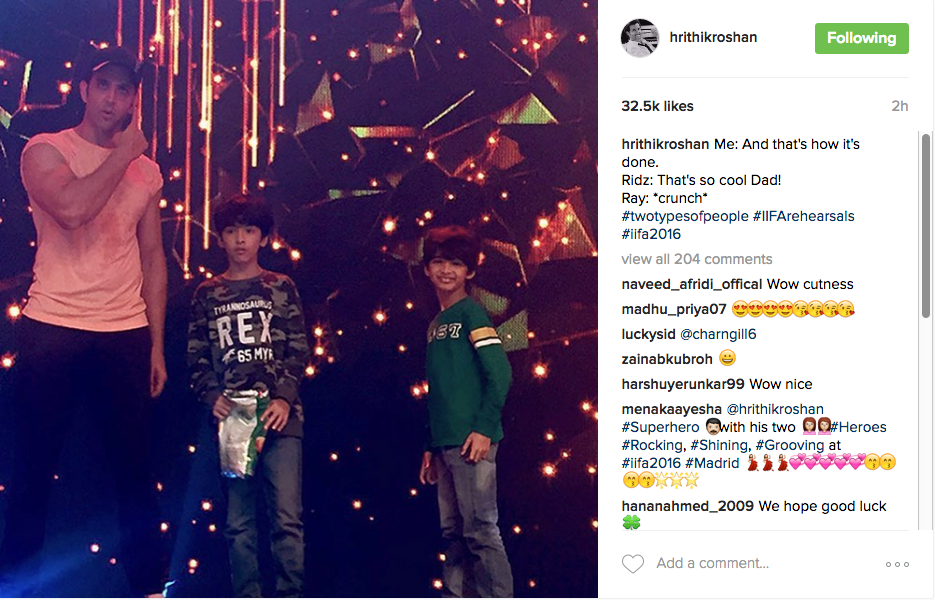935x600 pixels.
Task: Open zainabkubroh's profile
Action: 667,359
